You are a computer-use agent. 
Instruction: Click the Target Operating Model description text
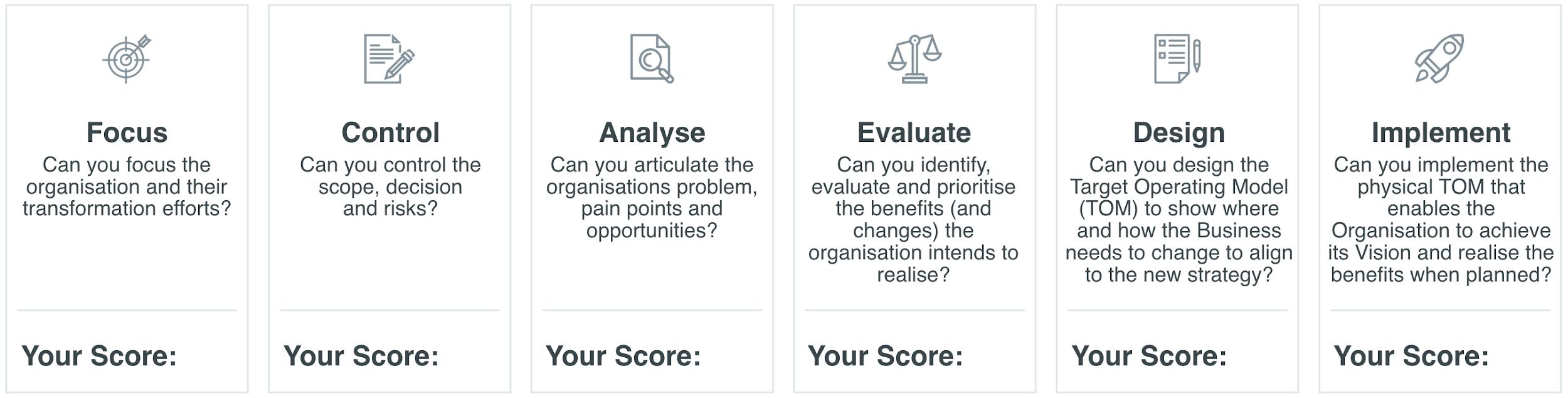[x=1179, y=220]
